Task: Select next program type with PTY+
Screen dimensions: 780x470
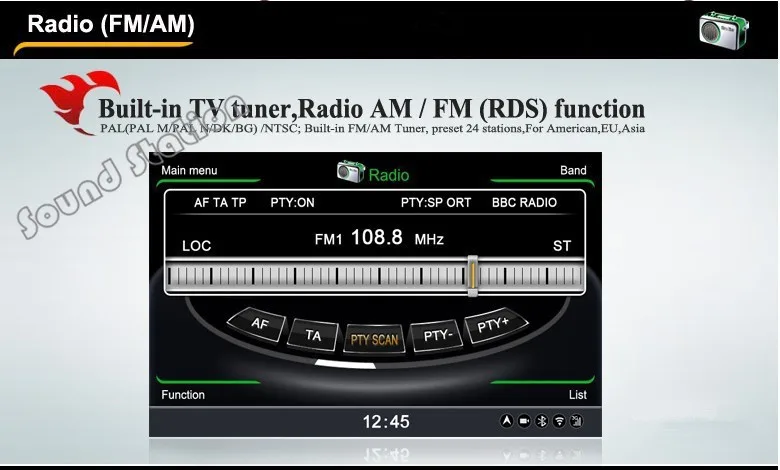Action: coord(494,325)
